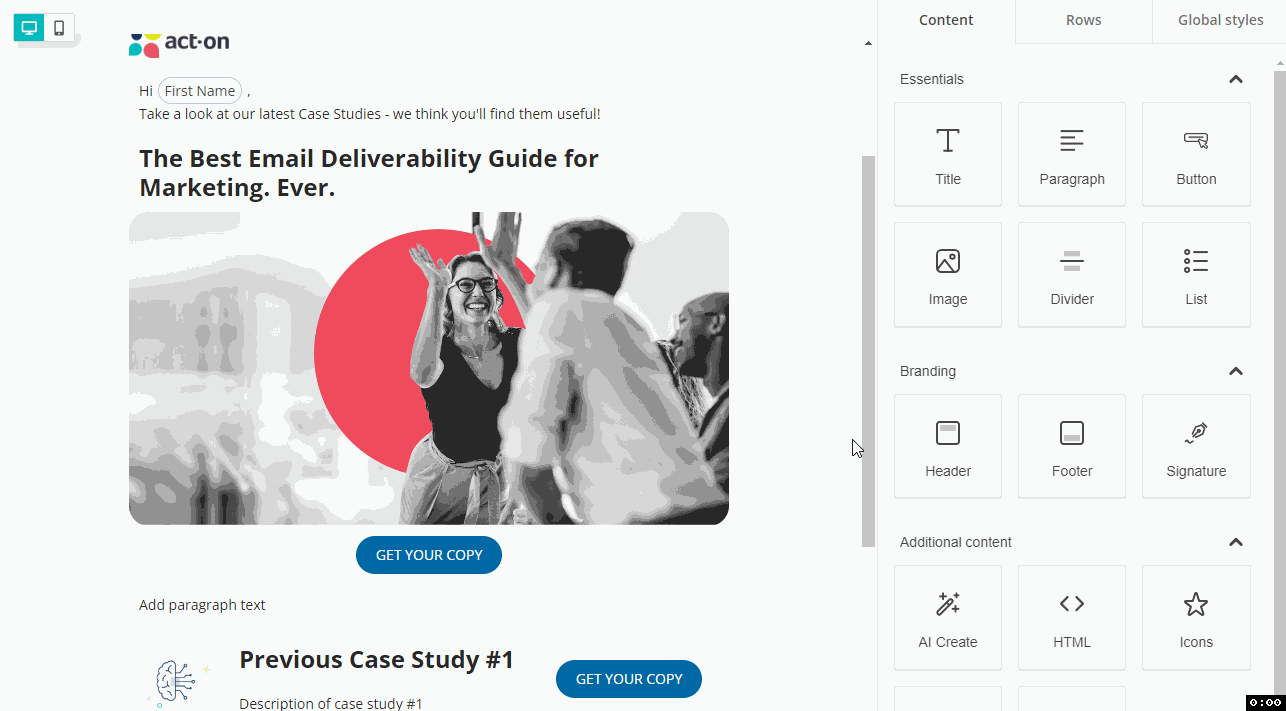
Task: Open the Global styles tab
Action: pyautogui.click(x=1220, y=20)
